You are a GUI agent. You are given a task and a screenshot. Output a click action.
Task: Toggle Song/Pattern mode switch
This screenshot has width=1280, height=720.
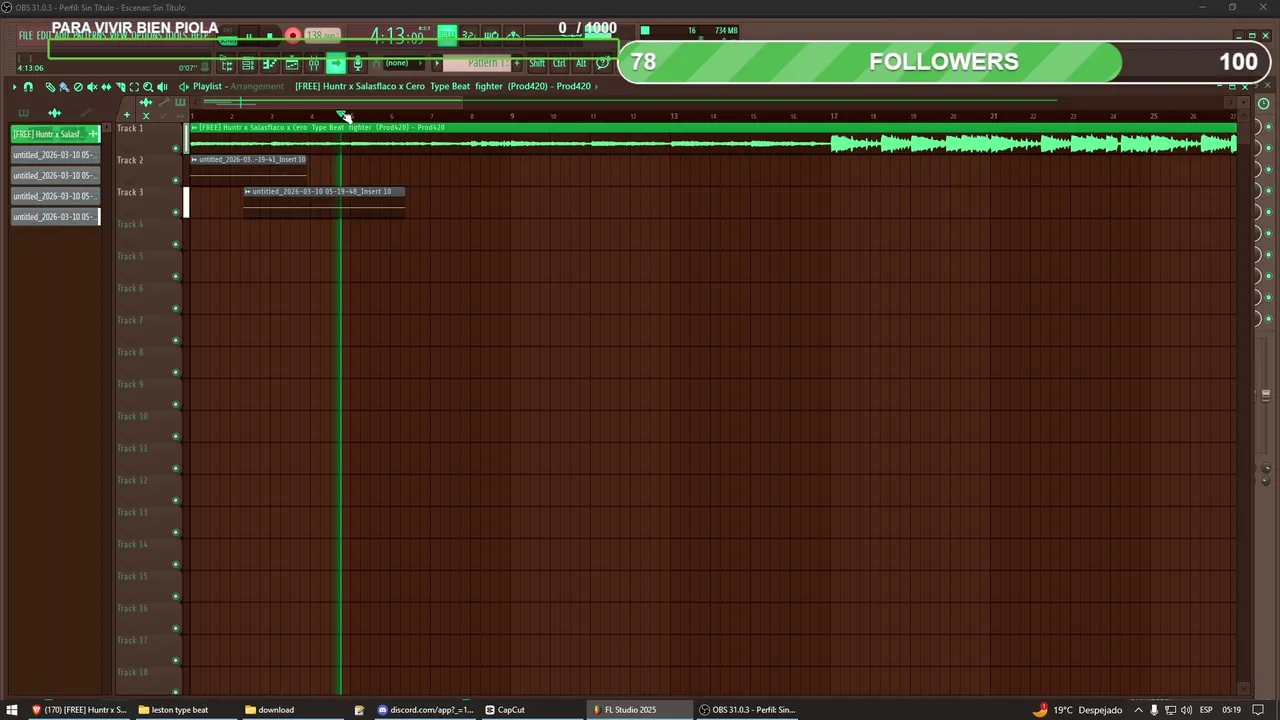pos(227,36)
